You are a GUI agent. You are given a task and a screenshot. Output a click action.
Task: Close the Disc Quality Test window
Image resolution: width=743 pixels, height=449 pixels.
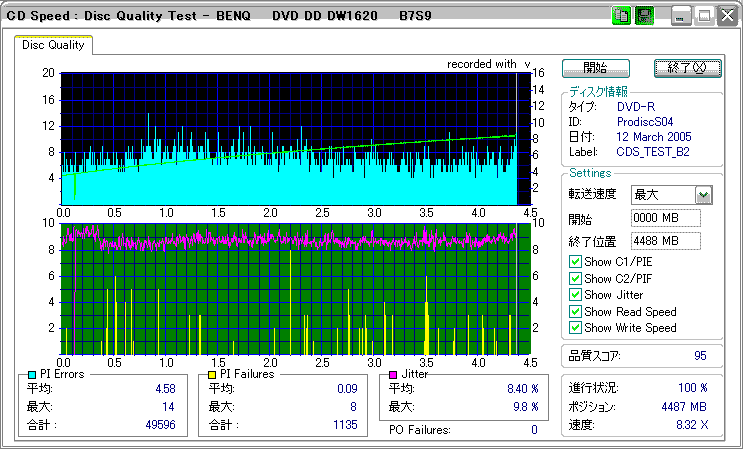click(x=726, y=16)
